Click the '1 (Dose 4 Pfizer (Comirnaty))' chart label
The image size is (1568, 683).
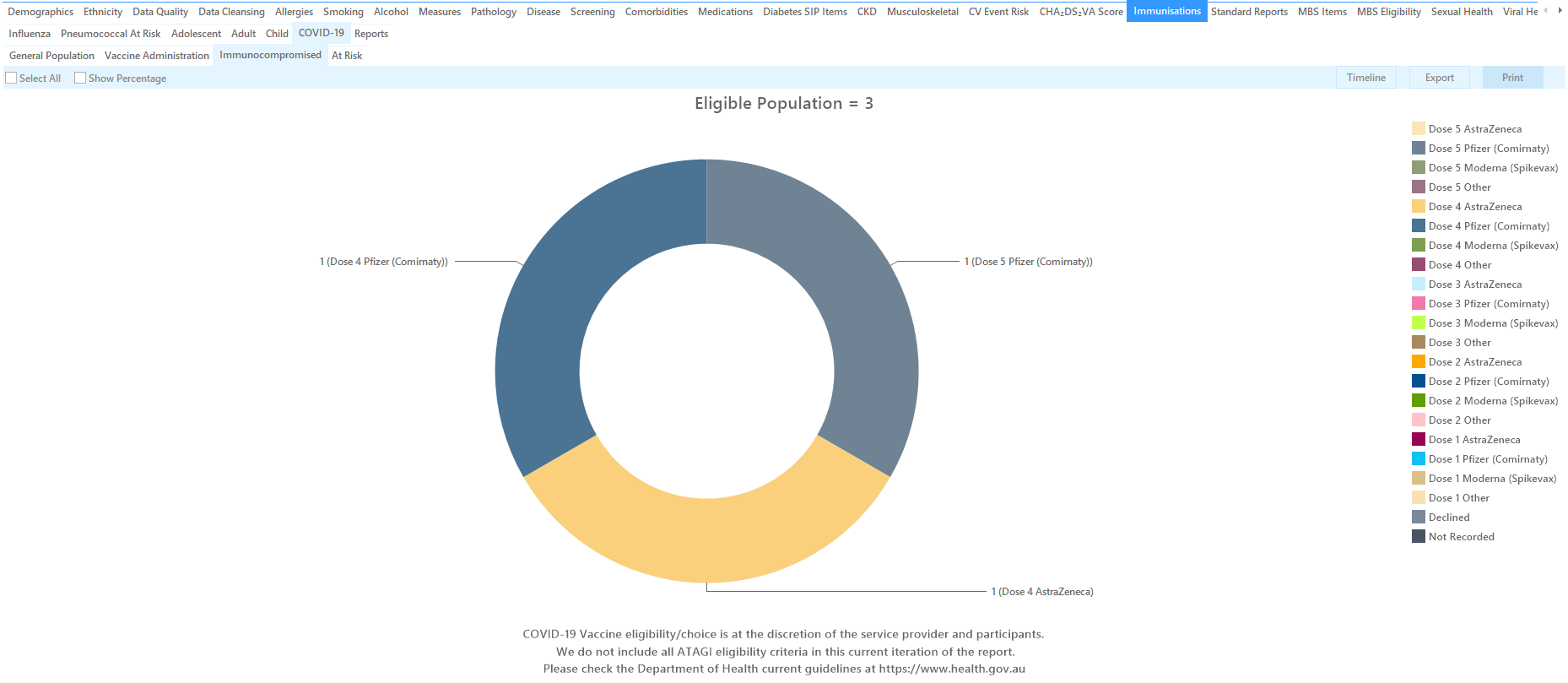click(384, 262)
